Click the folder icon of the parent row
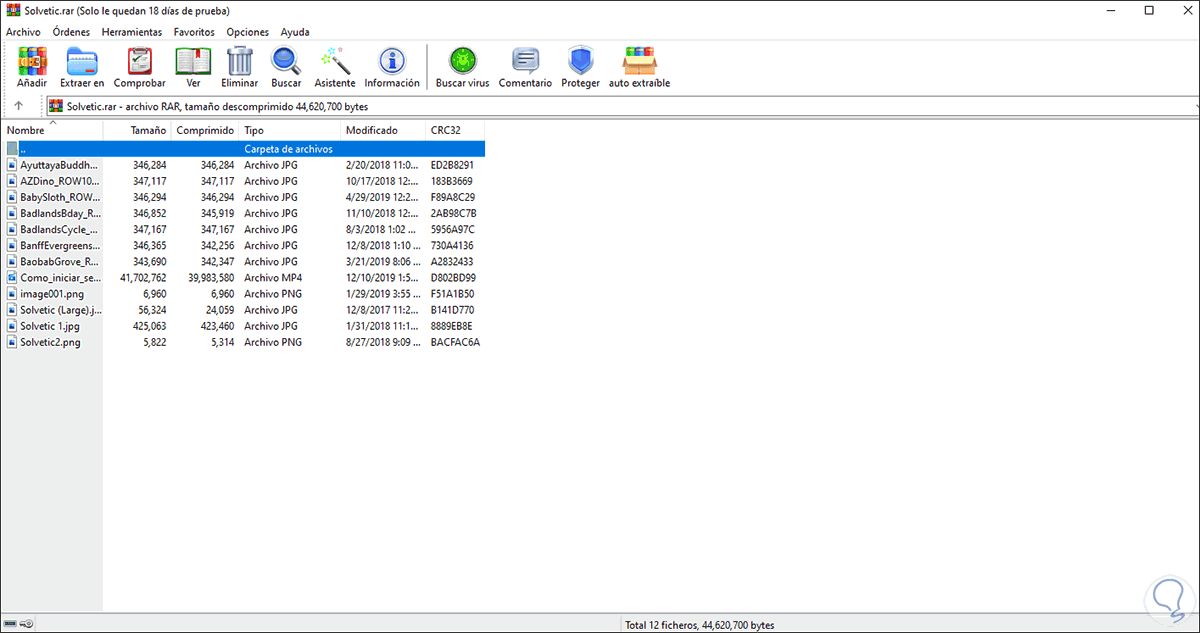The height and width of the screenshot is (633, 1200). click(x=12, y=149)
